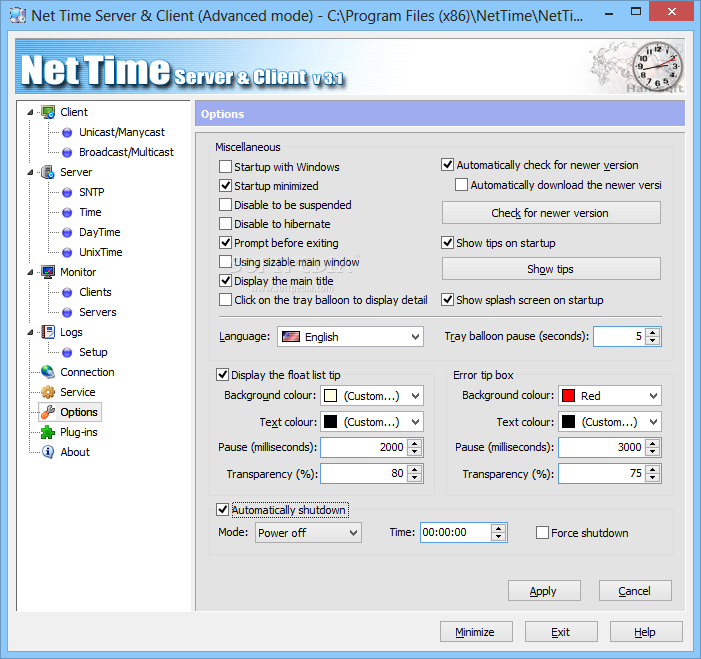The image size is (701, 659).
Task: Click the Exit button
Action: pos(561,632)
